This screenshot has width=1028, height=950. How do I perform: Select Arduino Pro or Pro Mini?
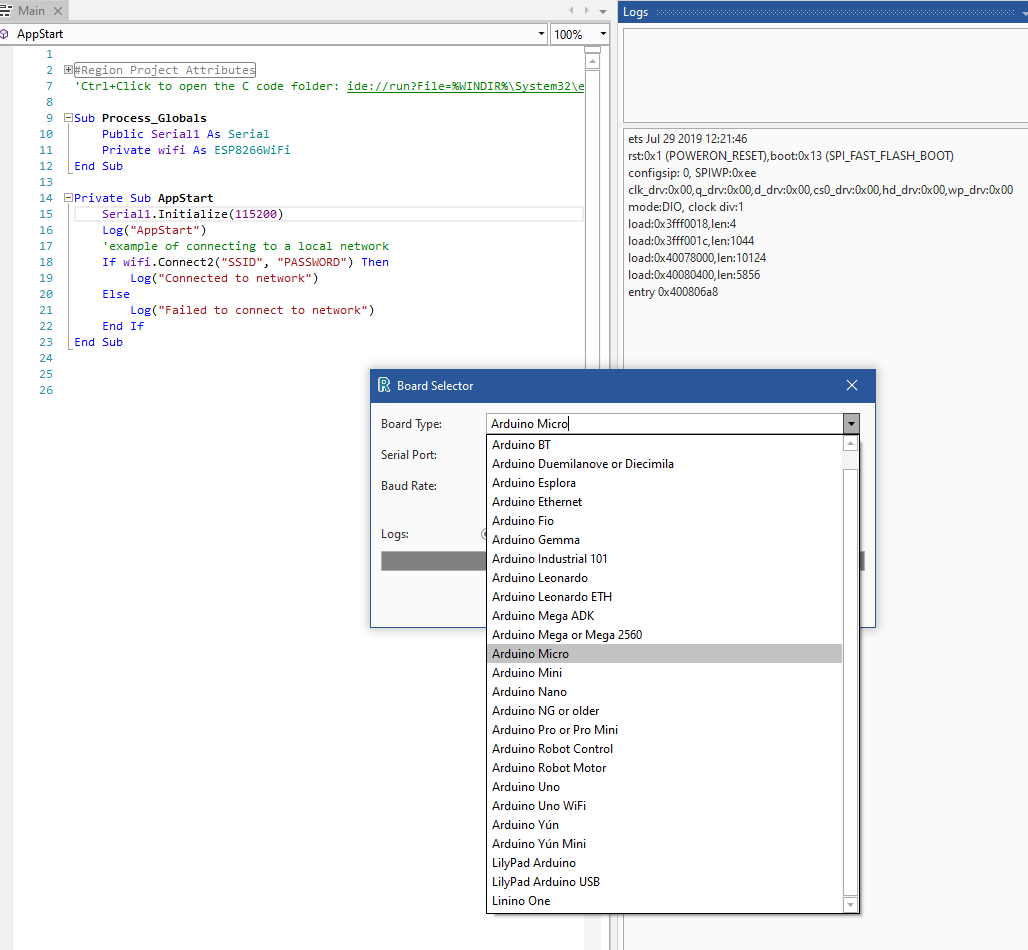coord(665,730)
